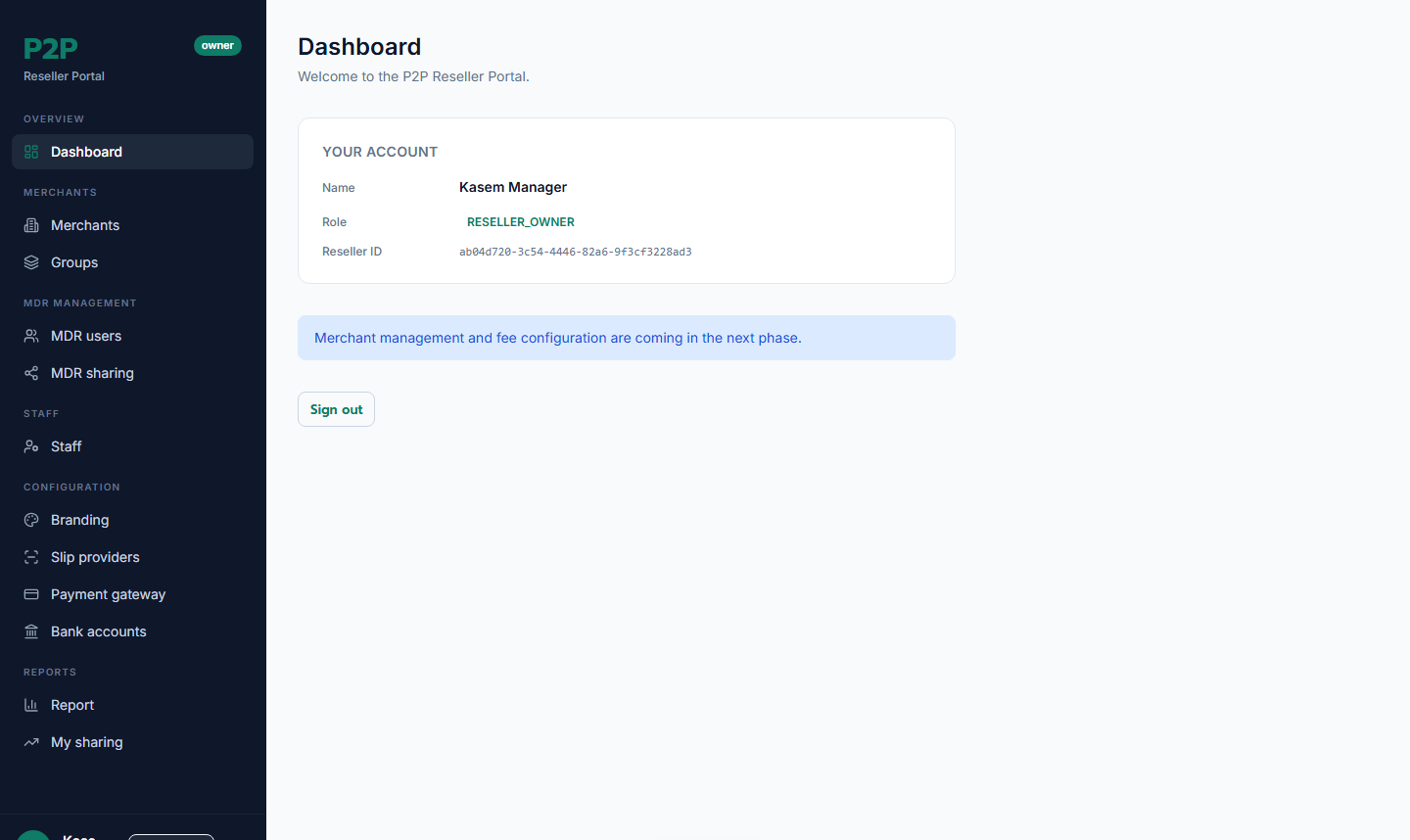Open the Bank accounts section
Image resolution: width=1410 pixels, height=840 pixels.
click(132, 631)
